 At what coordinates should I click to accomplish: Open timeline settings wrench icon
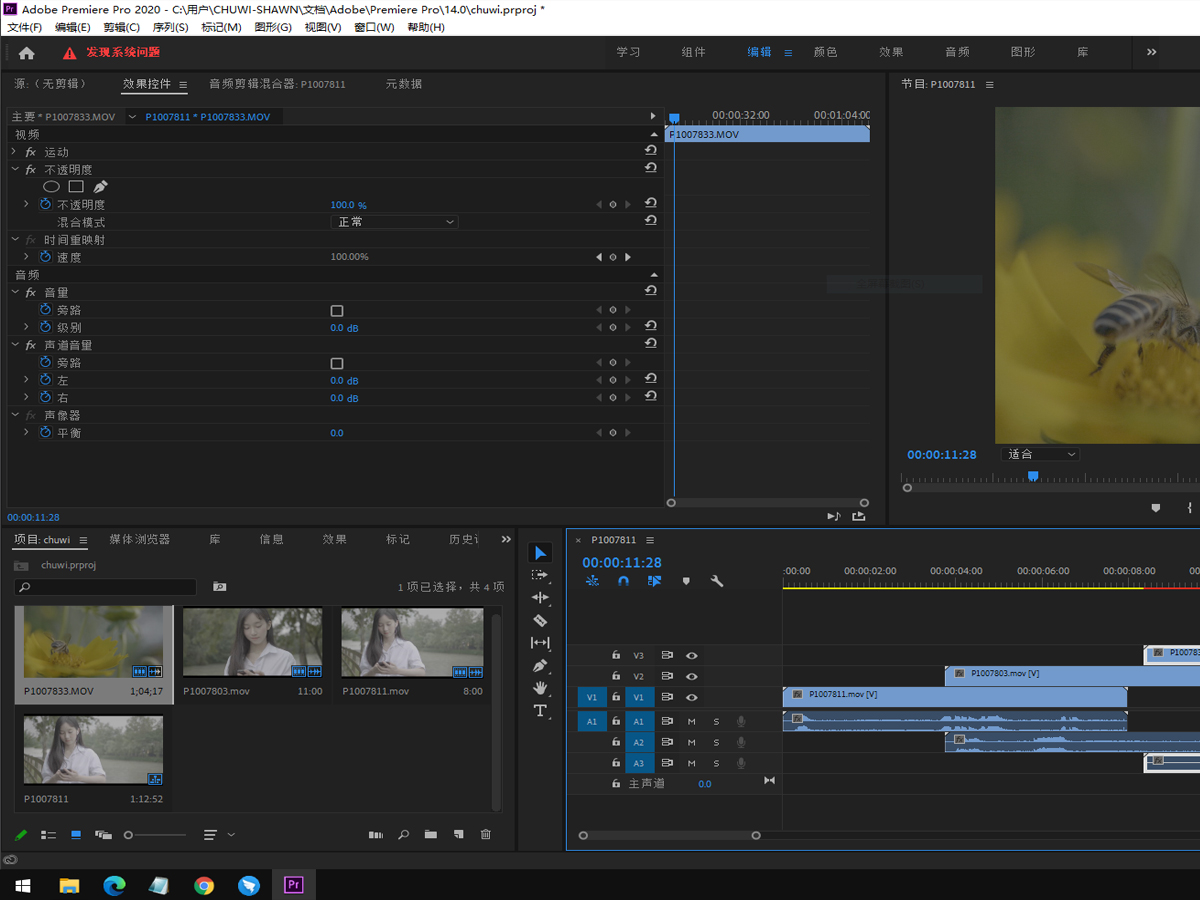tap(717, 581)
